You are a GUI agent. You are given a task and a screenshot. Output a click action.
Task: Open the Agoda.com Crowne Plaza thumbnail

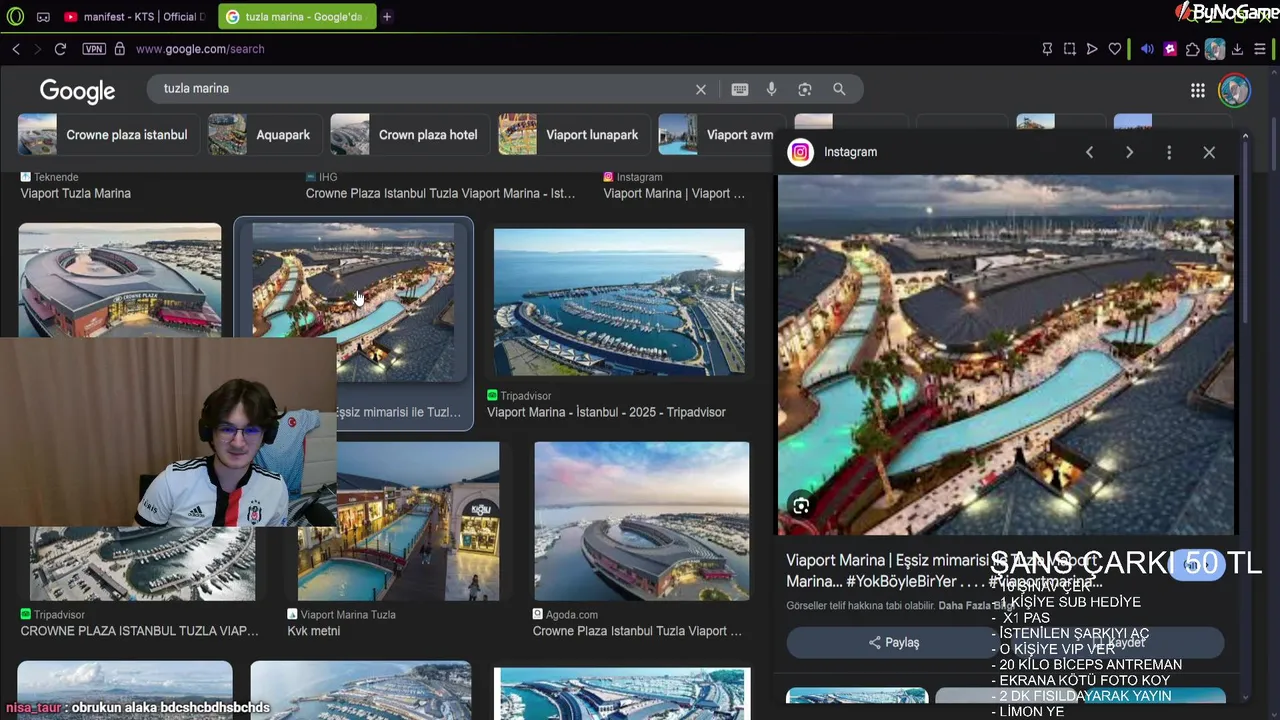[641, 521]
